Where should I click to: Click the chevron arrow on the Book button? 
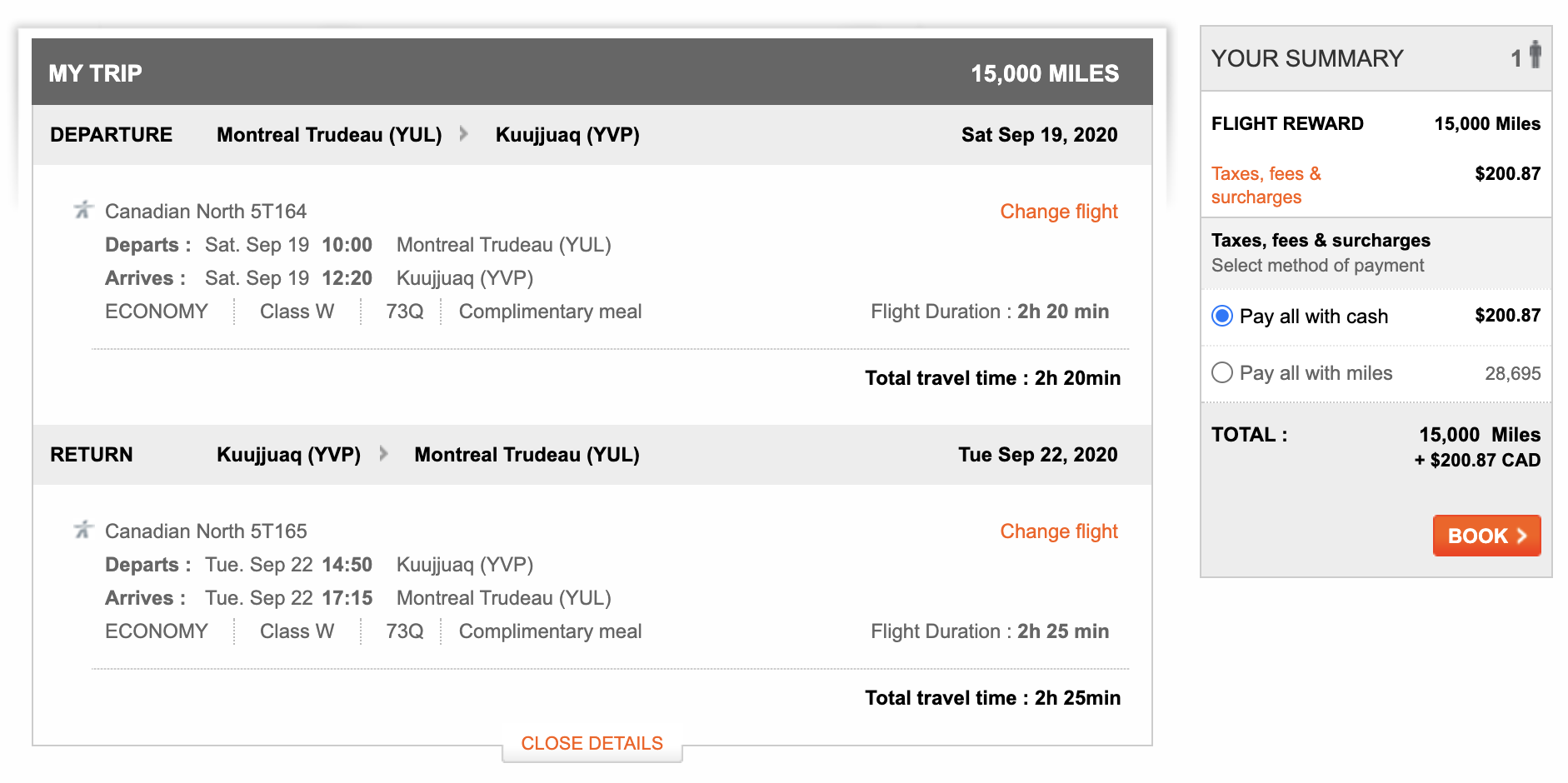pos(1522,536)
